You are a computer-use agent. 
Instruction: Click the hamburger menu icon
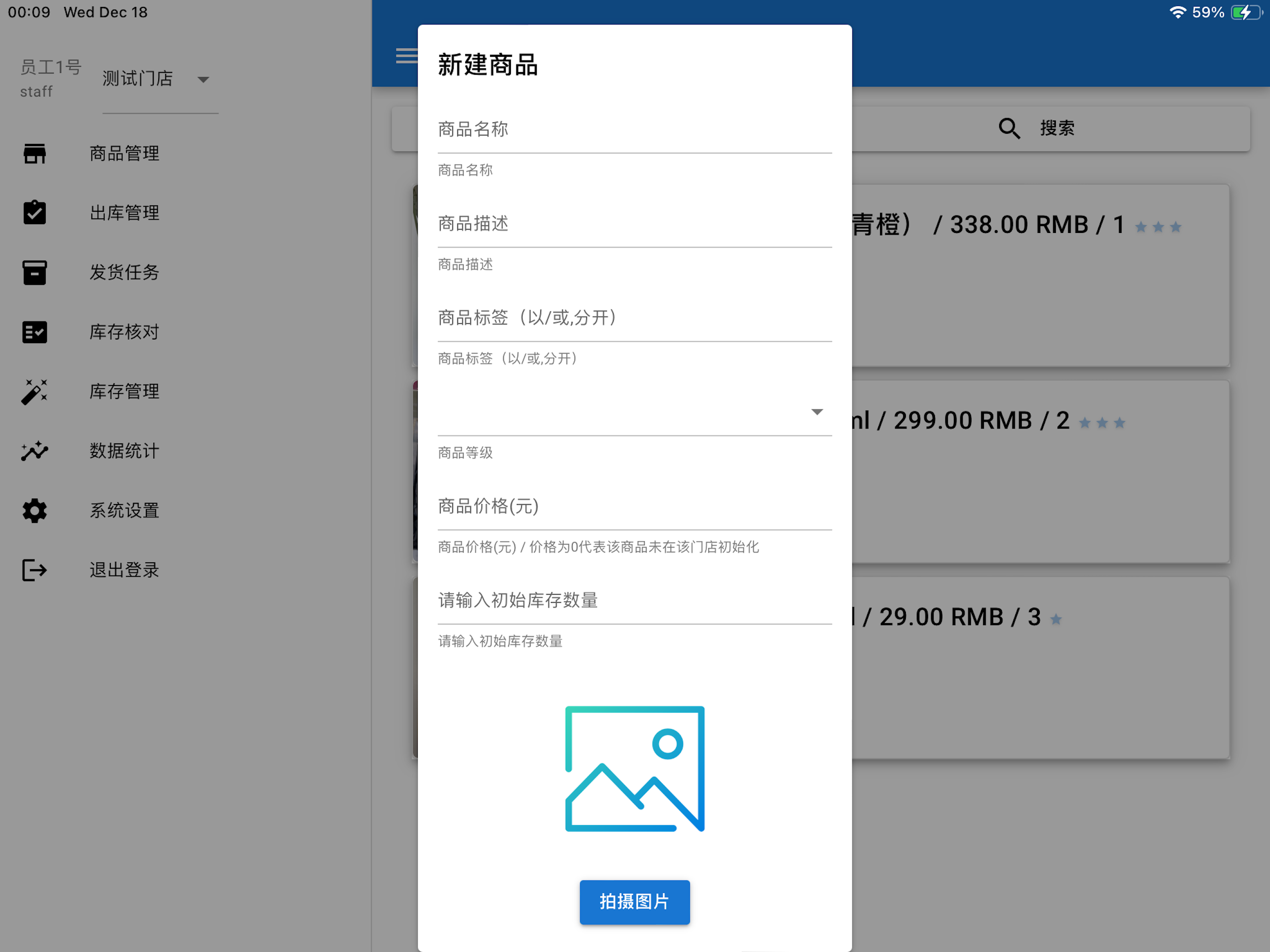tap(407, 56)
